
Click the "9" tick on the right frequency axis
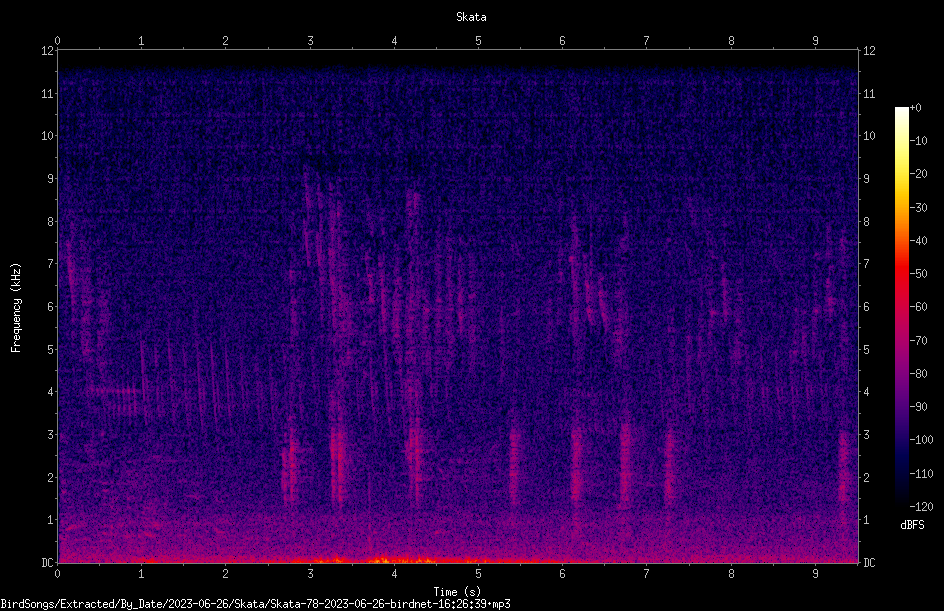click(x=866, y=179)
